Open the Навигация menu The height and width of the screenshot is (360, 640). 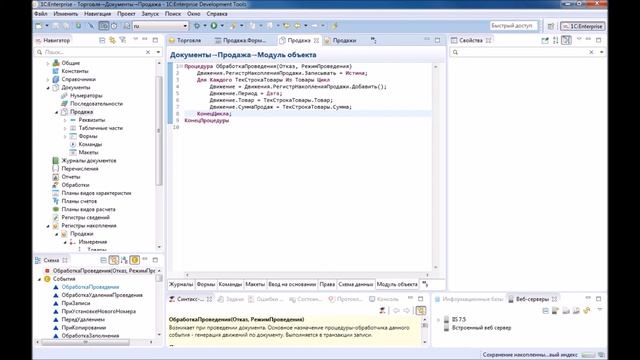[x=98, y=13]
